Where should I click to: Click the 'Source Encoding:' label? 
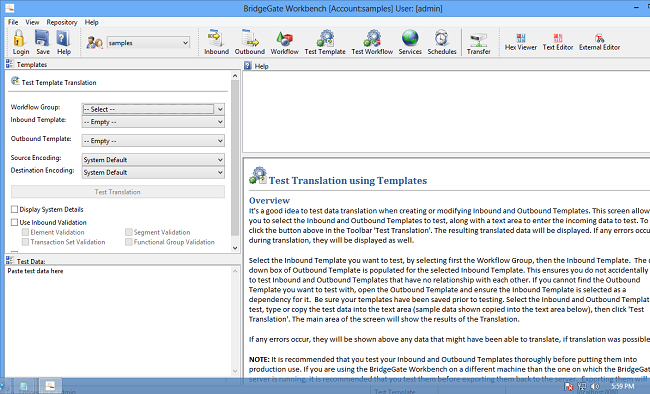(x=36, y=158)
